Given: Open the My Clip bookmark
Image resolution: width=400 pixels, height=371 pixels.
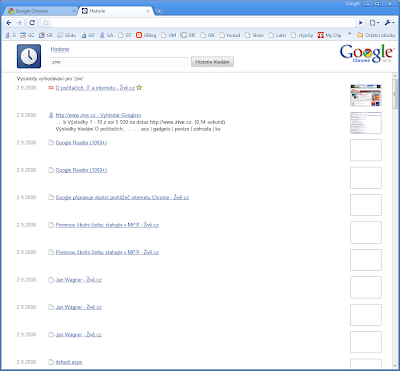Looking at the screenshot, I should (330, 35).
